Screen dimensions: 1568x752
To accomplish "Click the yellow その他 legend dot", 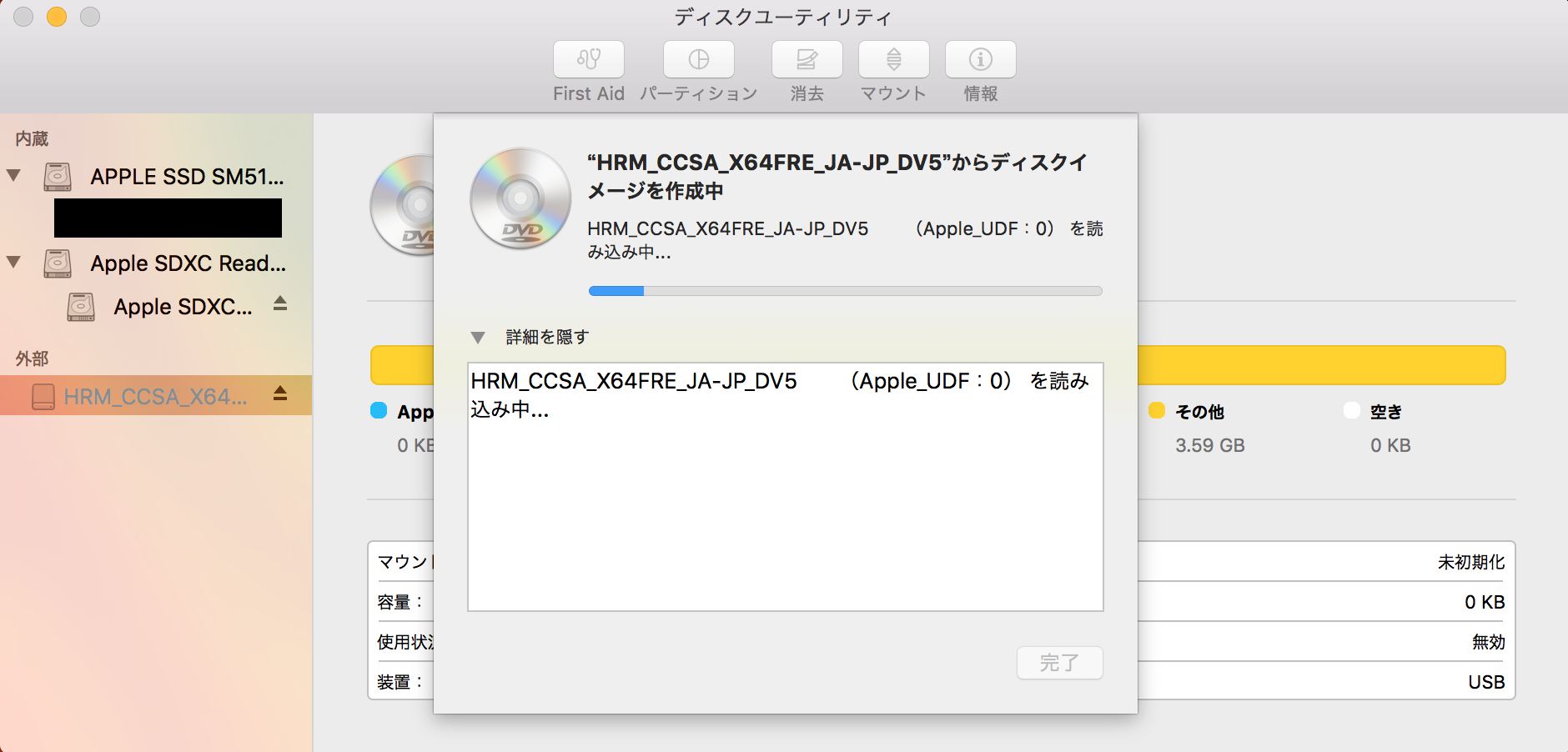I will point(1157,410).
